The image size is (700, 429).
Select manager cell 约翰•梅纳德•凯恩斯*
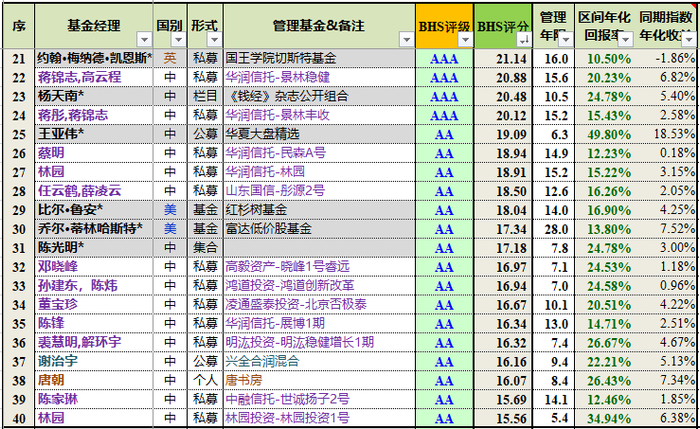pos(94,58)
